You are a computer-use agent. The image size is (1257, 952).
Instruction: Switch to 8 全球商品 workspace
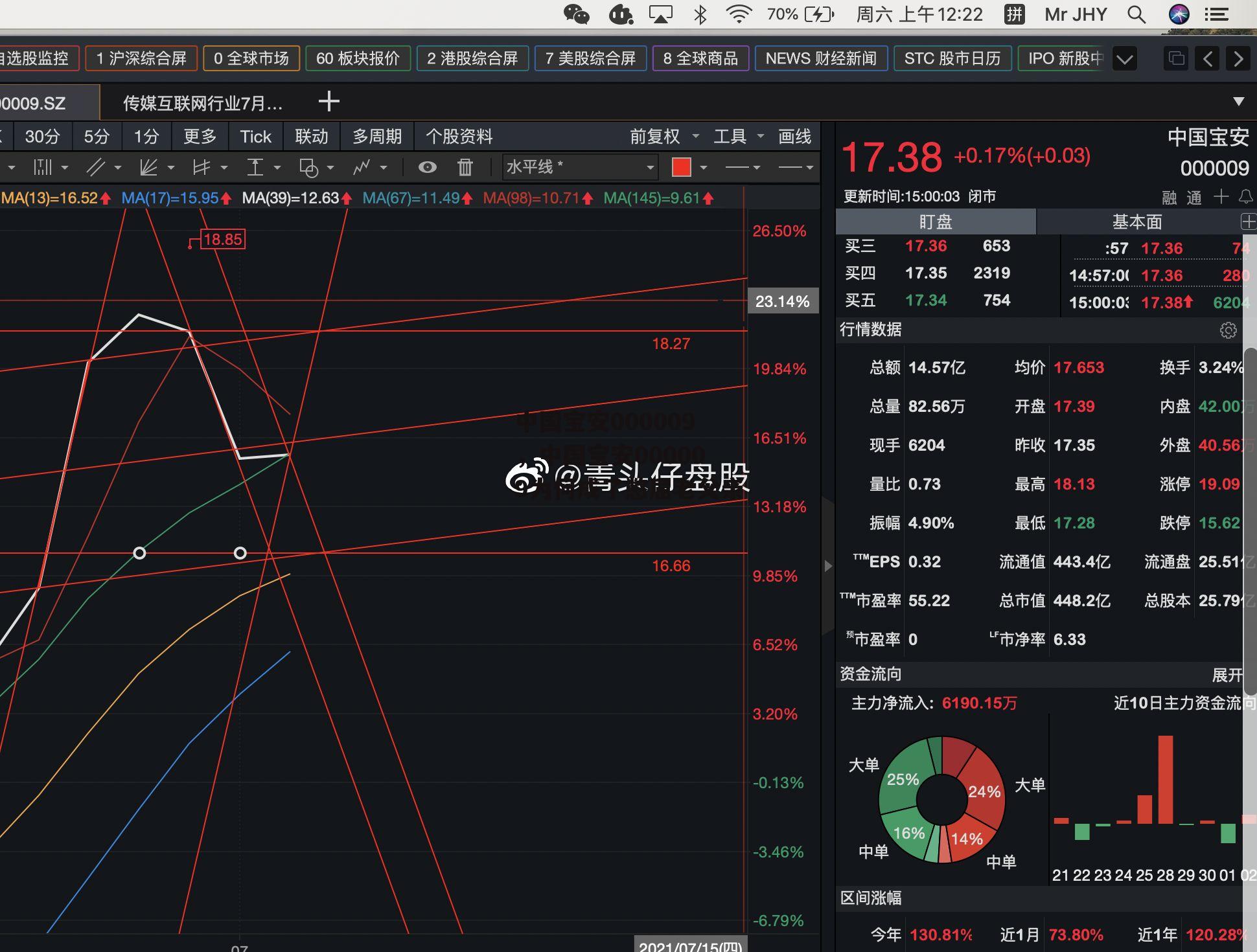pyautogui.click(x=700, y=59)
